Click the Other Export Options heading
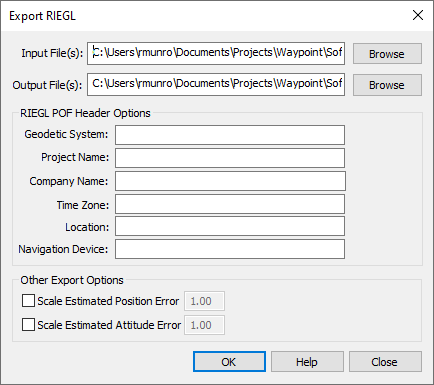Screen dimensions: 434x385 (x=72, y=280)
